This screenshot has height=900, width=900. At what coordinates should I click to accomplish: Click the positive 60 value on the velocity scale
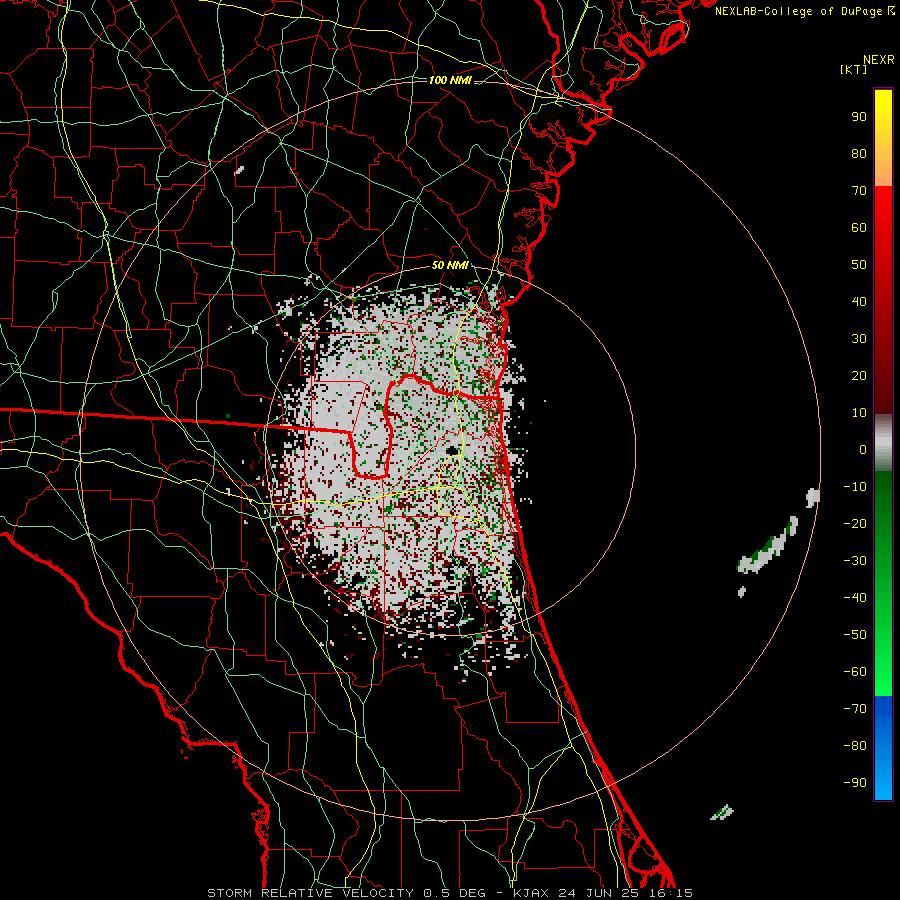[859, 228]
